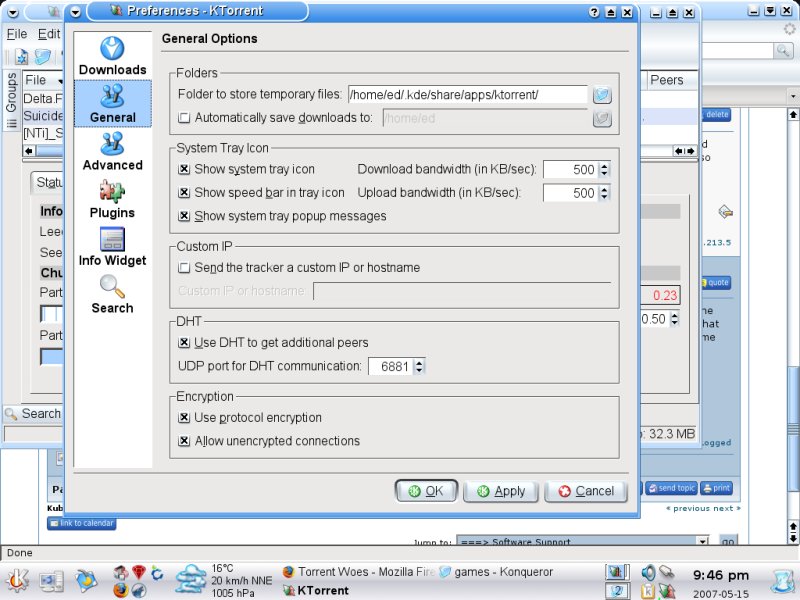Change the UDP port spinner for DHT
This screenshot has width=800, height=600.
(419, 367)
